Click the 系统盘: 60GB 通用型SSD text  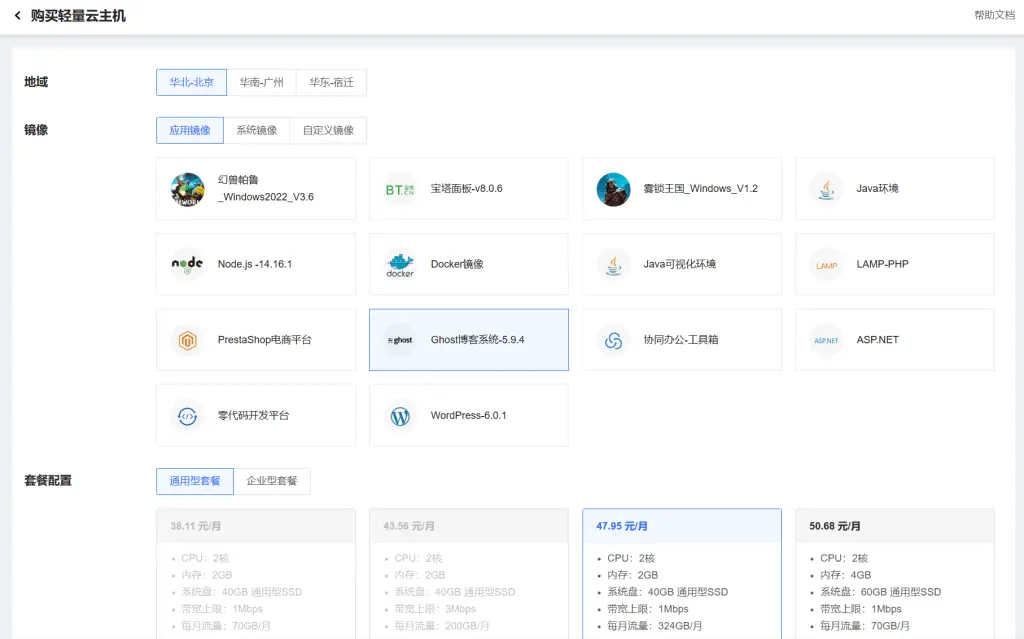point(880,592)
